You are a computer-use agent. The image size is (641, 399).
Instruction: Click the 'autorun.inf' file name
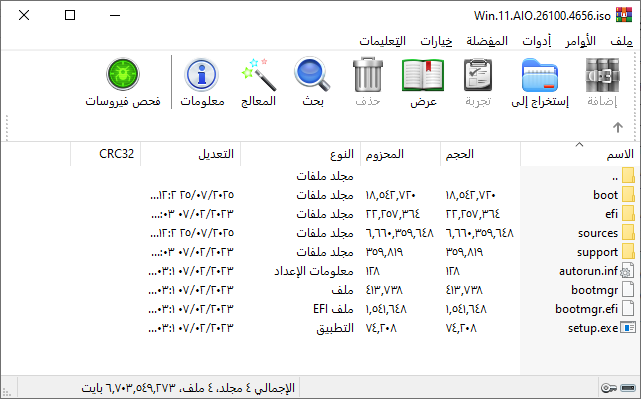click(588, 271)
